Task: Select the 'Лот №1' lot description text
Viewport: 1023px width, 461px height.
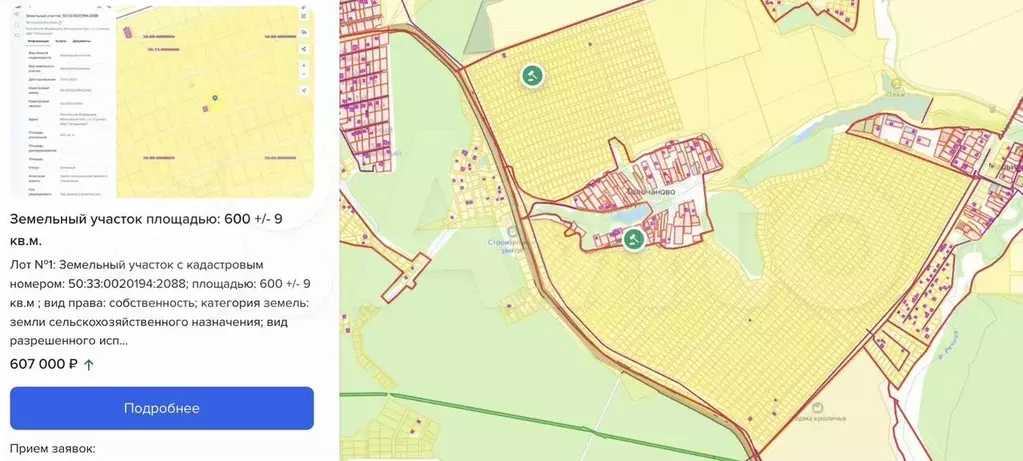Action: point(160,303)
